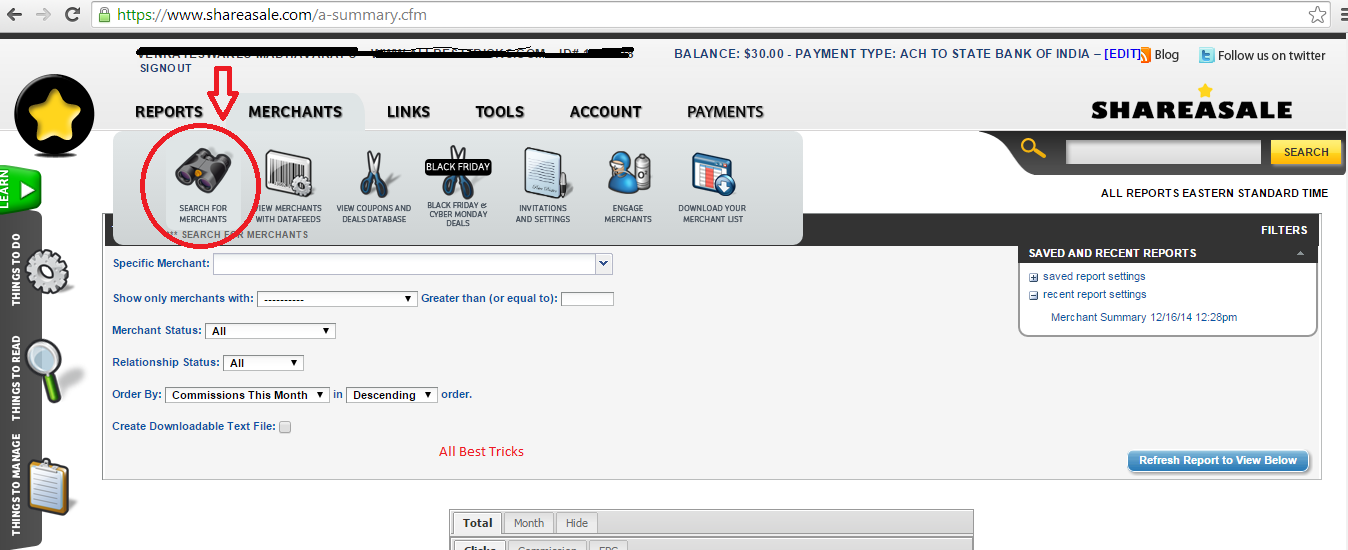Bookmark page with star icon

1318,15
